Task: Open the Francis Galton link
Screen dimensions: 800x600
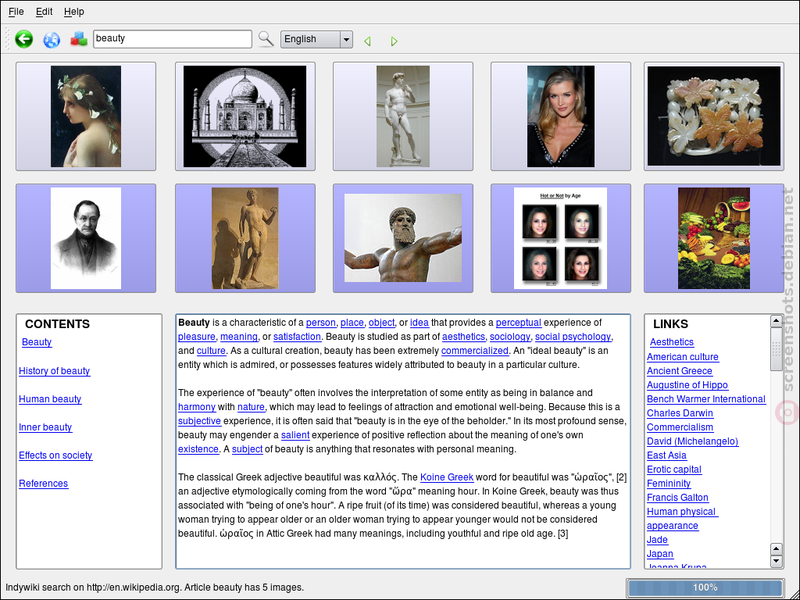Action: 678,497
